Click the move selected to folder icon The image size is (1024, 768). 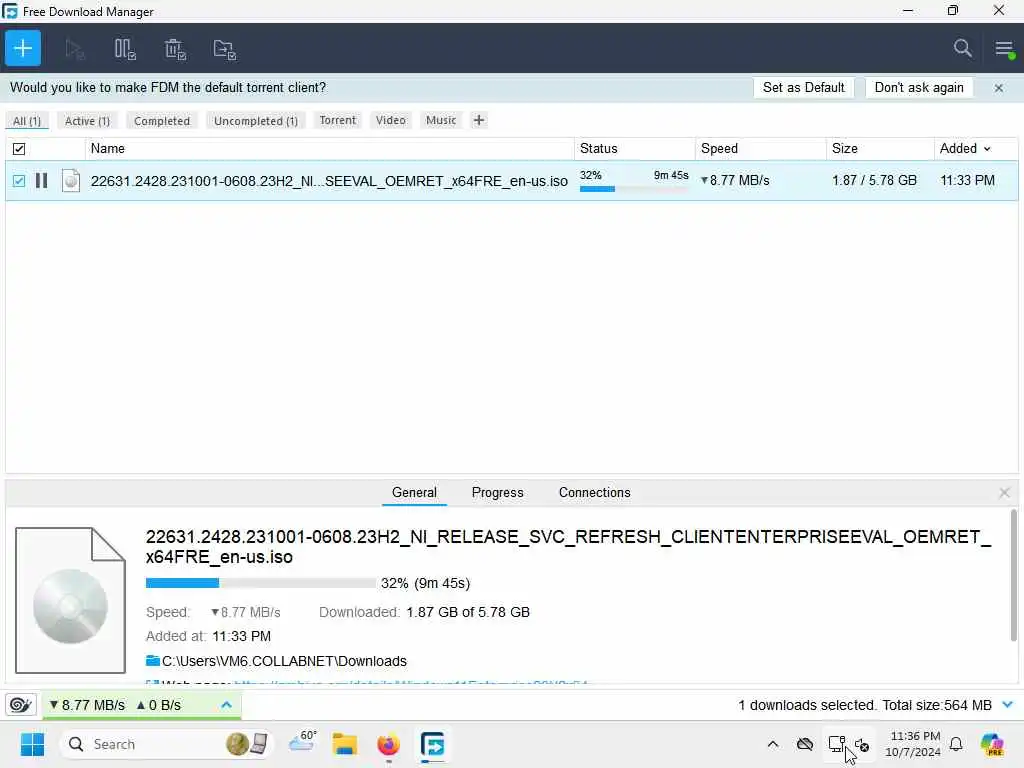pyautogui.click(x=224, y=49)
